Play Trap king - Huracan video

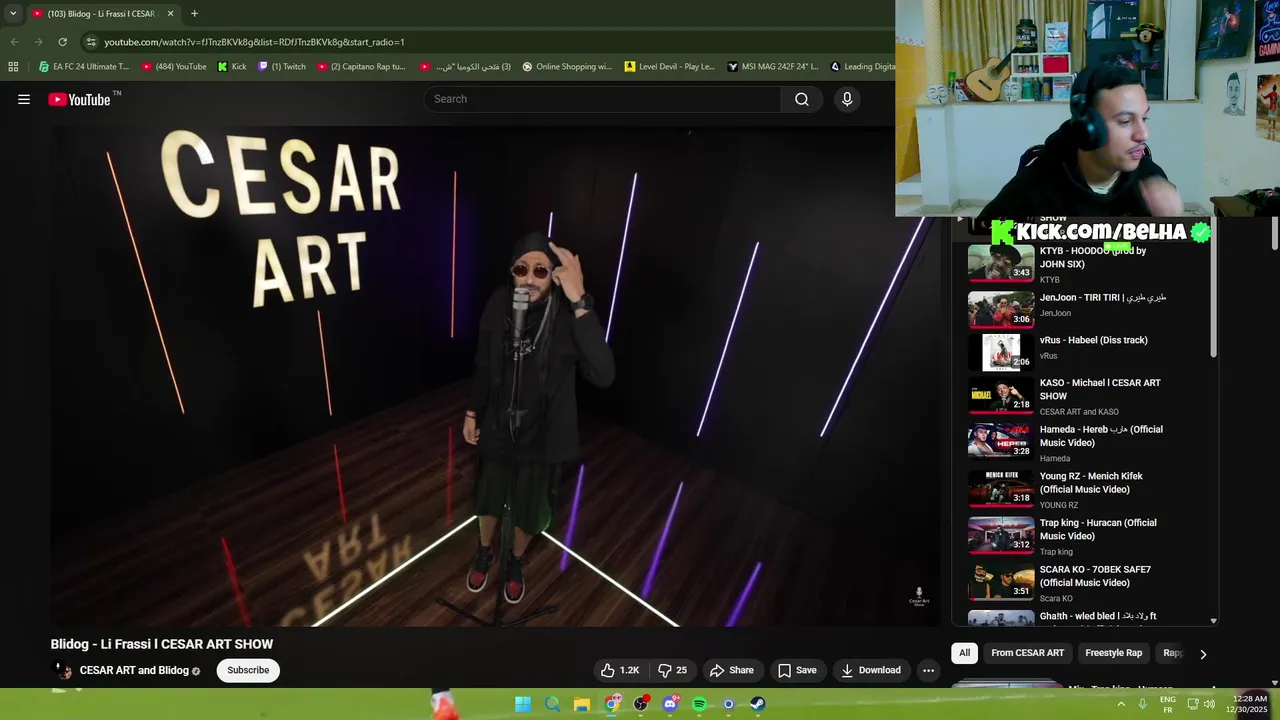[x=1084, y=535]
